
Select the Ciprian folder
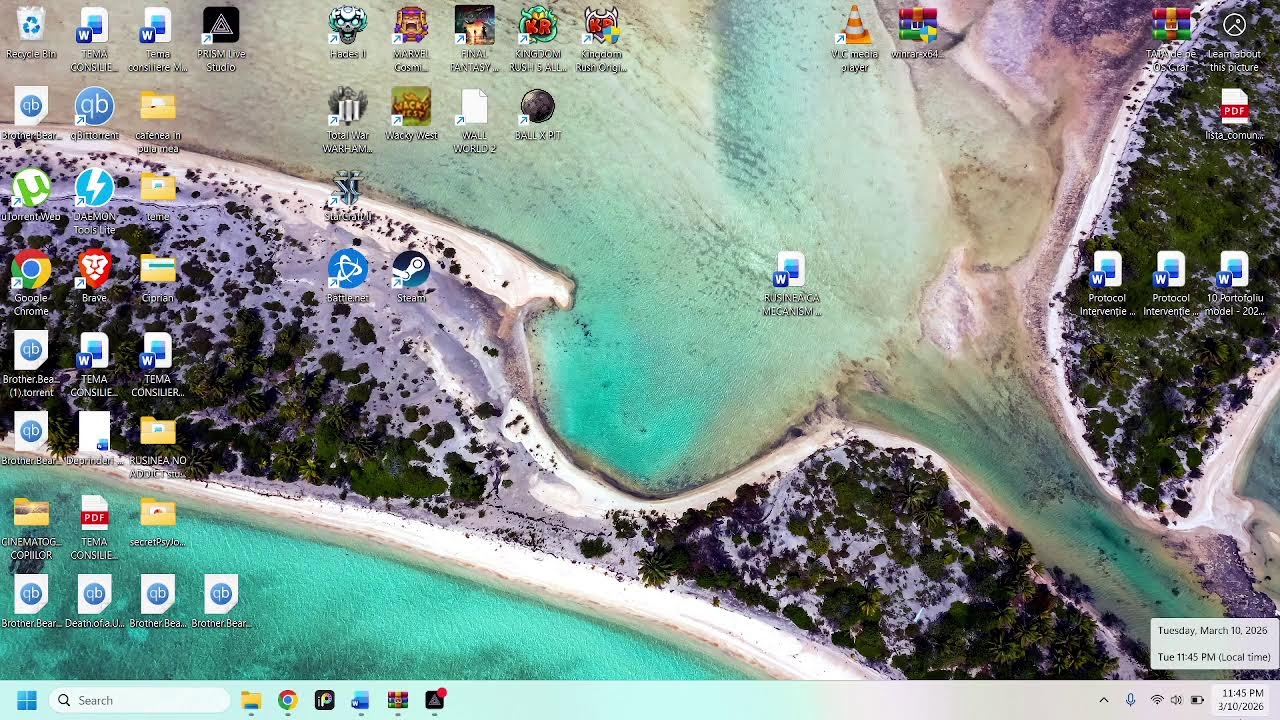coord(158,277)
